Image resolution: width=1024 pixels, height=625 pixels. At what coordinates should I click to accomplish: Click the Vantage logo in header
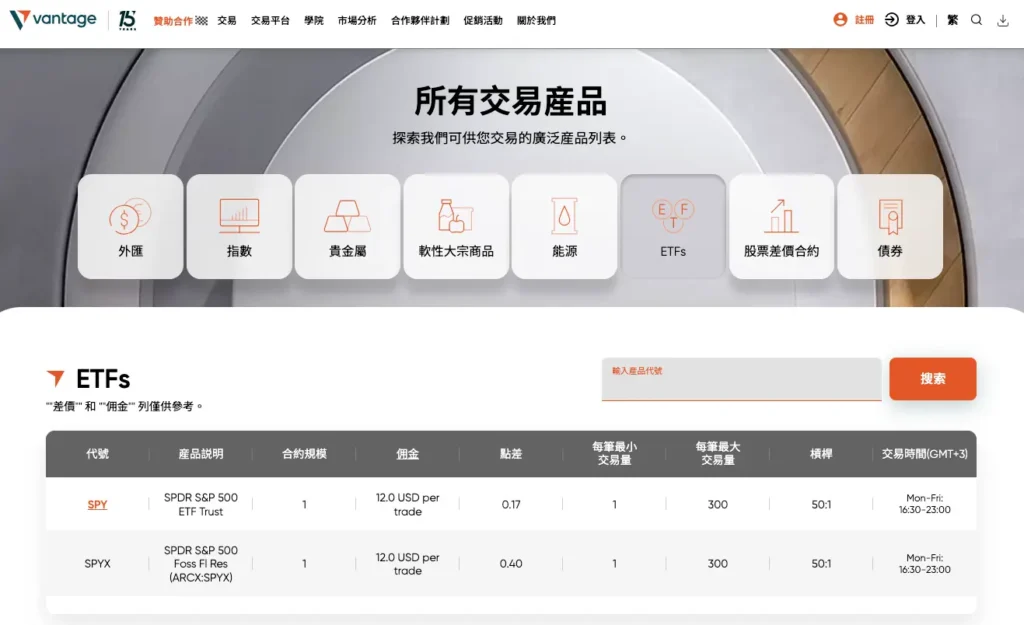tap(54, 20)
